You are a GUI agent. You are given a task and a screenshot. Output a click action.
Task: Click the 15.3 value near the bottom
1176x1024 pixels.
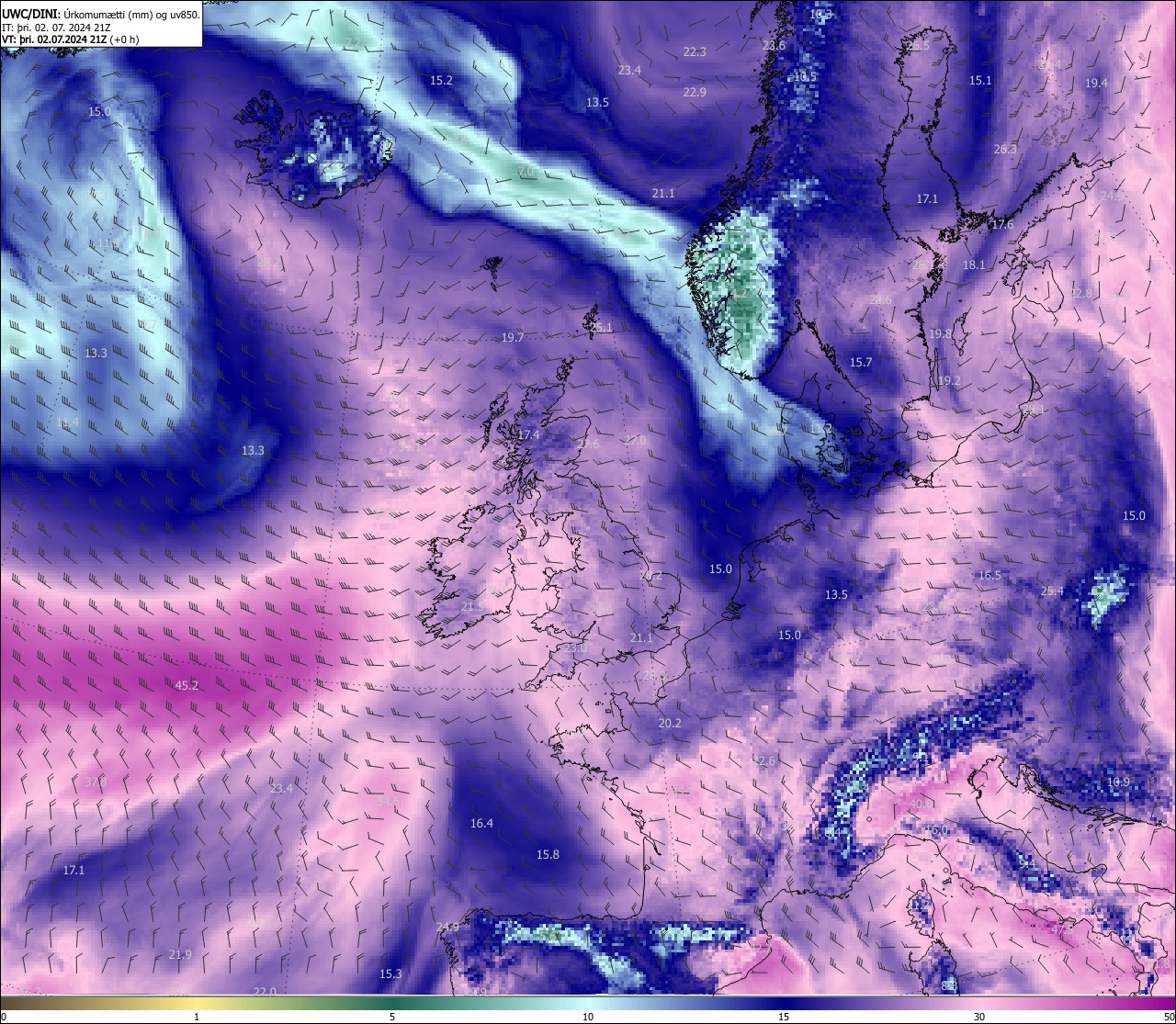click(391, 973)
